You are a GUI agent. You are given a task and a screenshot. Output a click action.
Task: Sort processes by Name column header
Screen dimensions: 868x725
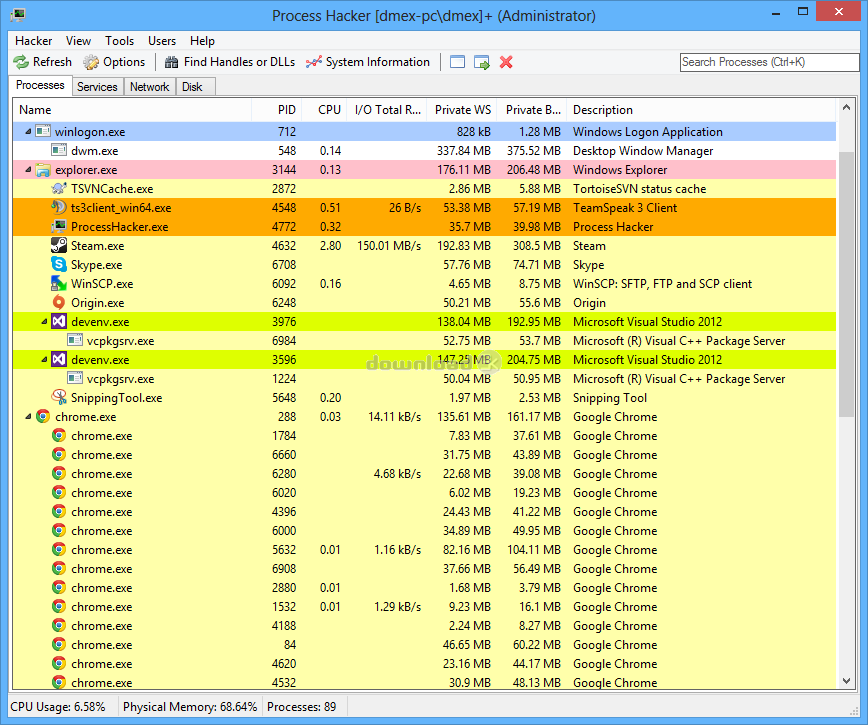point(132,110)
